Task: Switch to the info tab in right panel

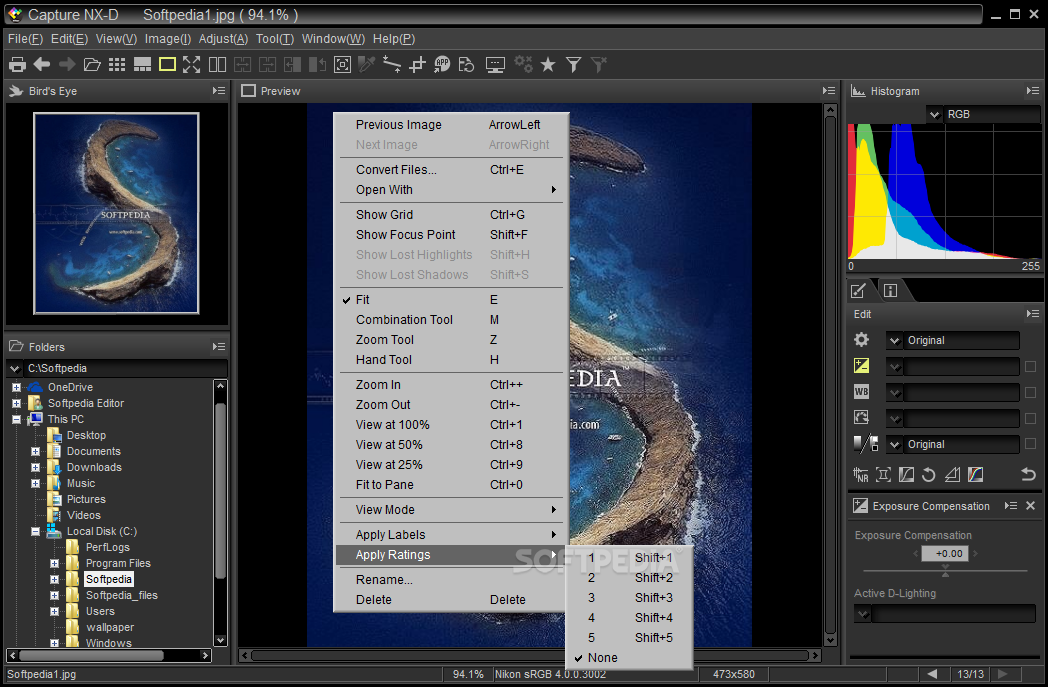Action: [890, 291]
